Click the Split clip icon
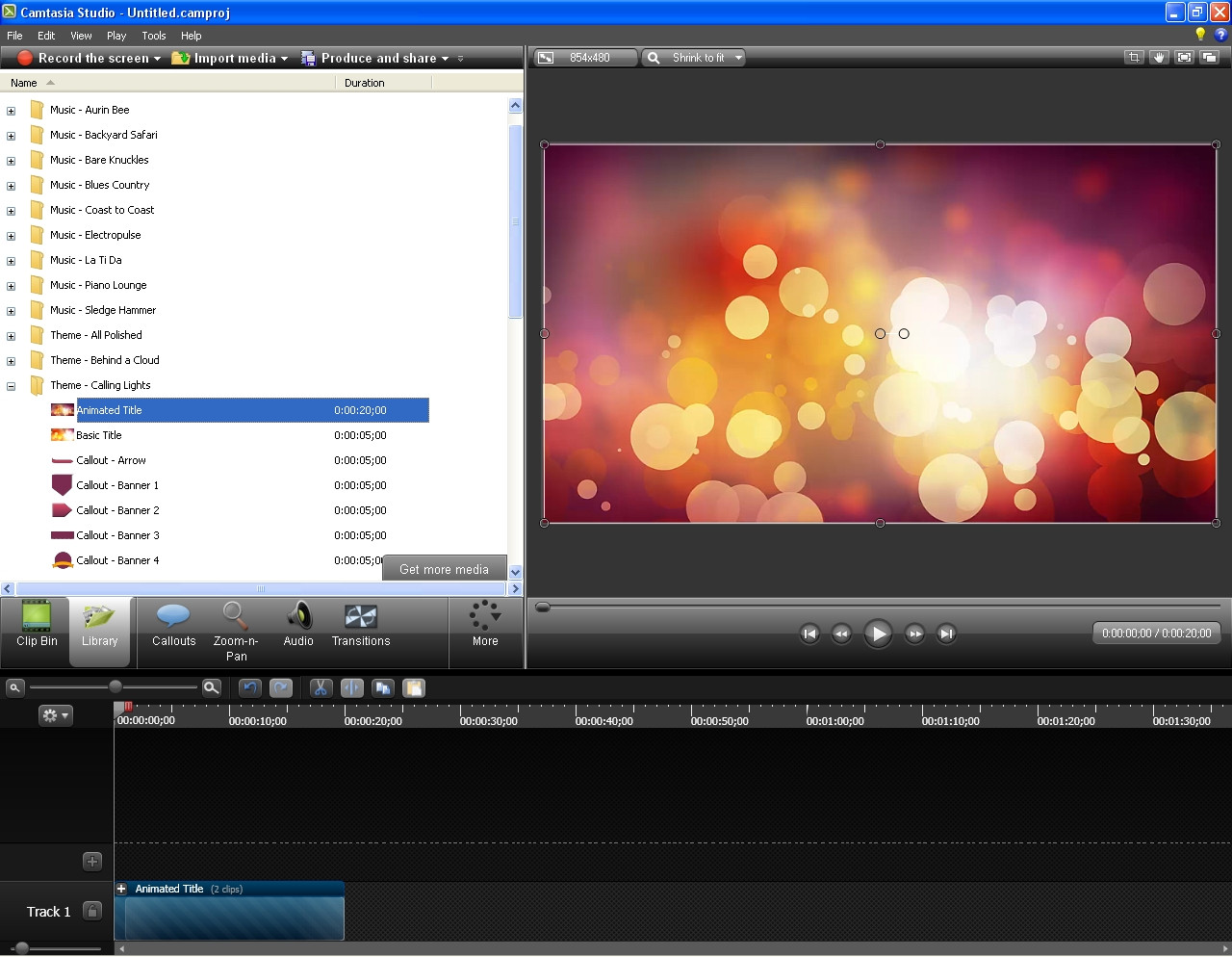 pyautogui.click(x=352, y=687)
